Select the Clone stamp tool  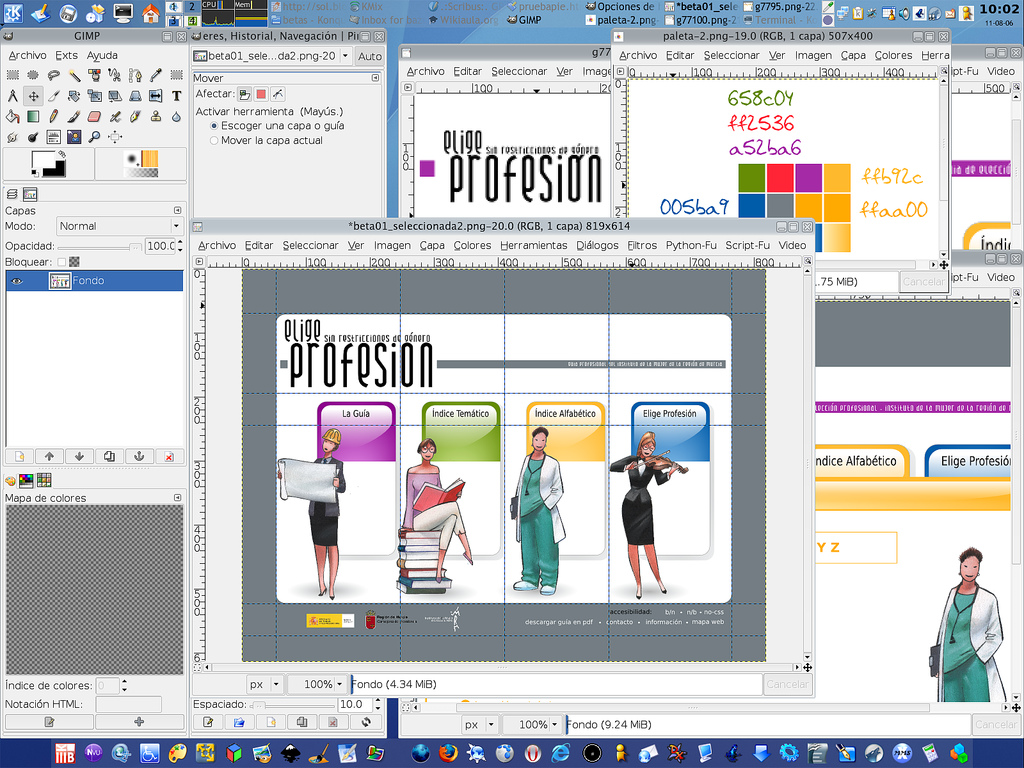pos(156,116)
